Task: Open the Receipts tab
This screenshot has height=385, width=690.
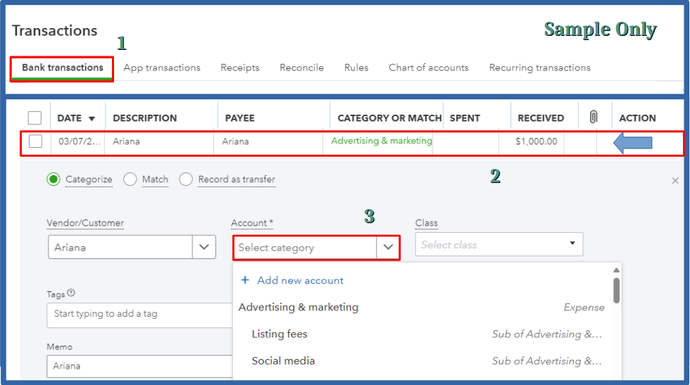Action: (240, 68)
